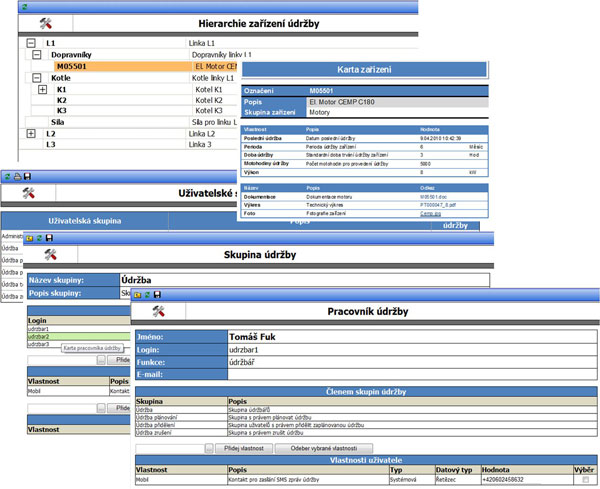Click tools icon beside Hierarchie zařízení údržby title

pyautogui.click(x=46, y=23)
